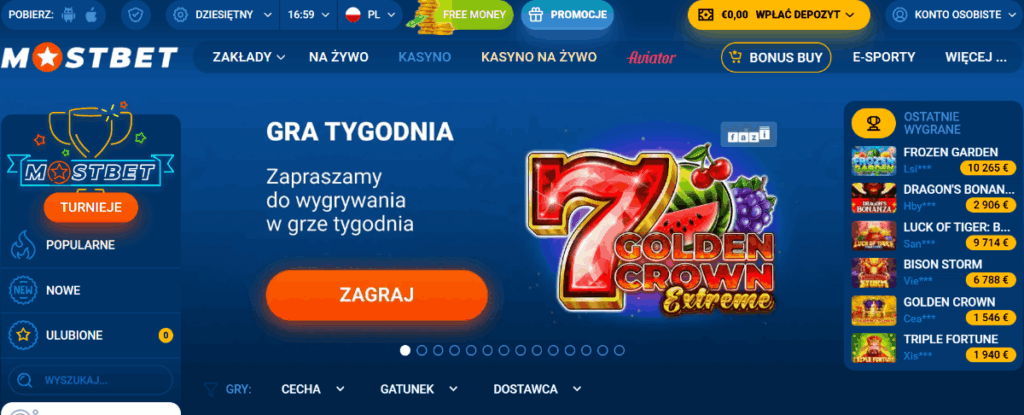Expand the Dziesiętny odds format dropdown
The image size is (1024, 415).
coord(223,14)
